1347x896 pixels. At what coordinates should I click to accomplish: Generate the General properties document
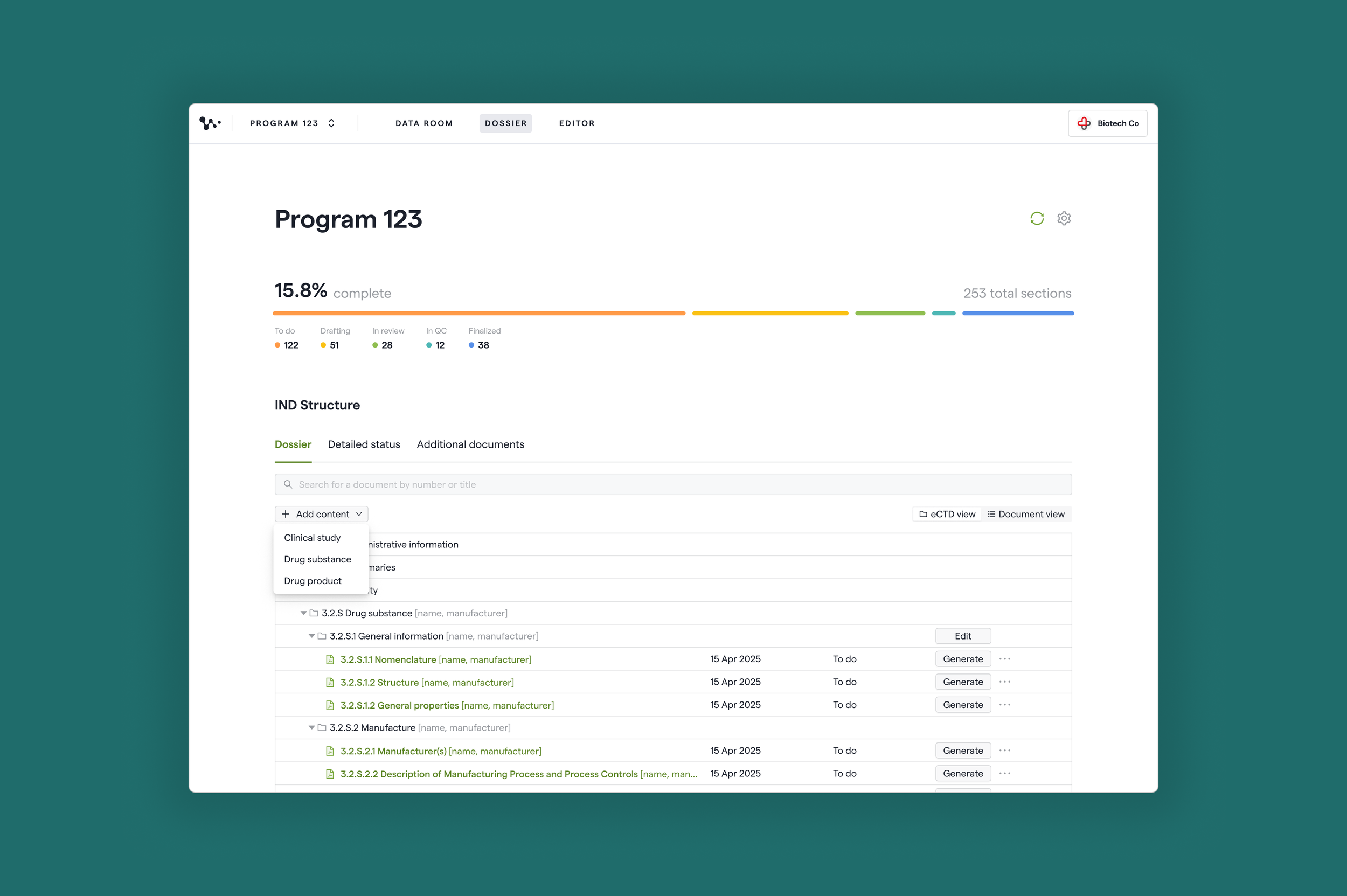click(x=963, y=705)
